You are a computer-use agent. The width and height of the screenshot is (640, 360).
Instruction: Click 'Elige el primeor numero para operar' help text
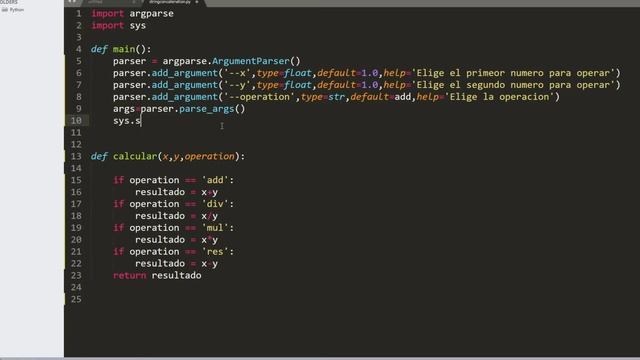[x=513, y=73]
